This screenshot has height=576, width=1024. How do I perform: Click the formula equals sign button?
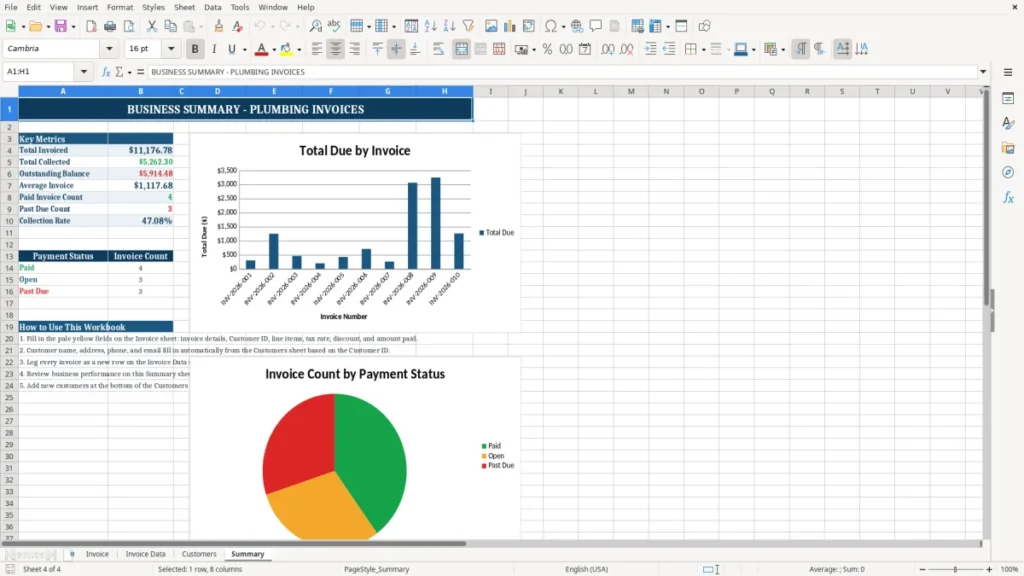tap(140, 72)
